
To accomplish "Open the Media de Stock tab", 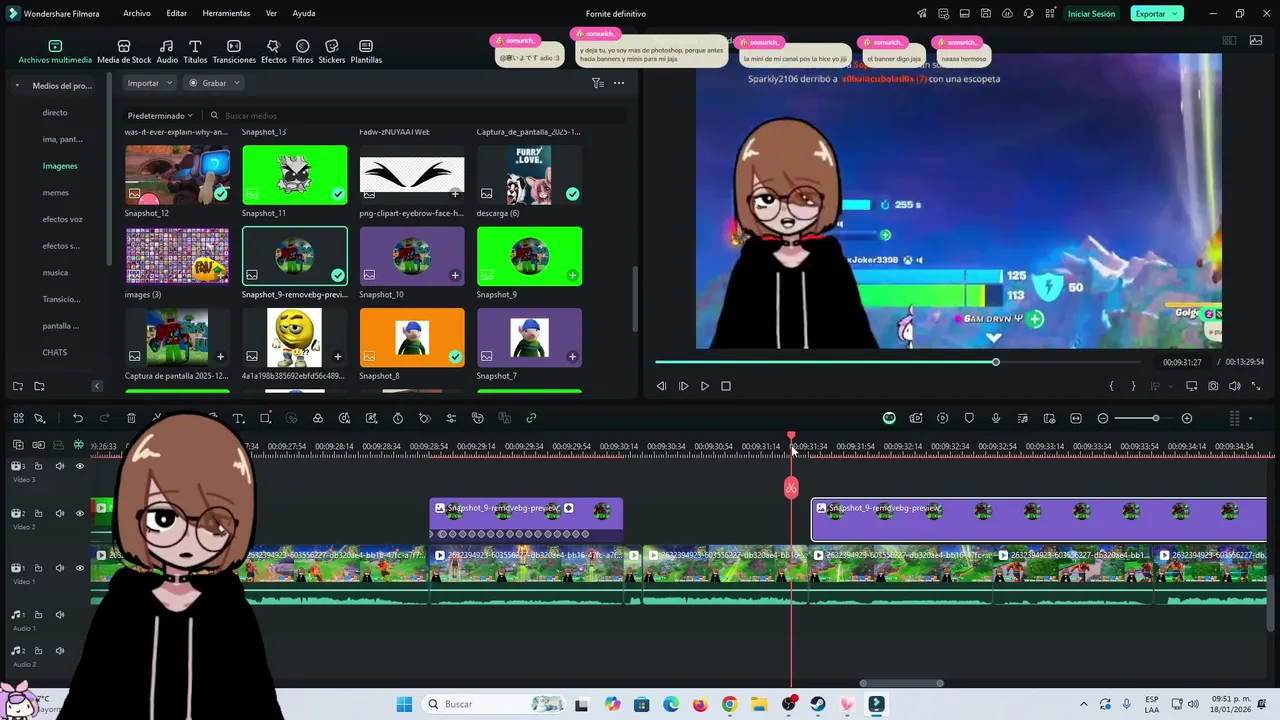I will [124, 52].
